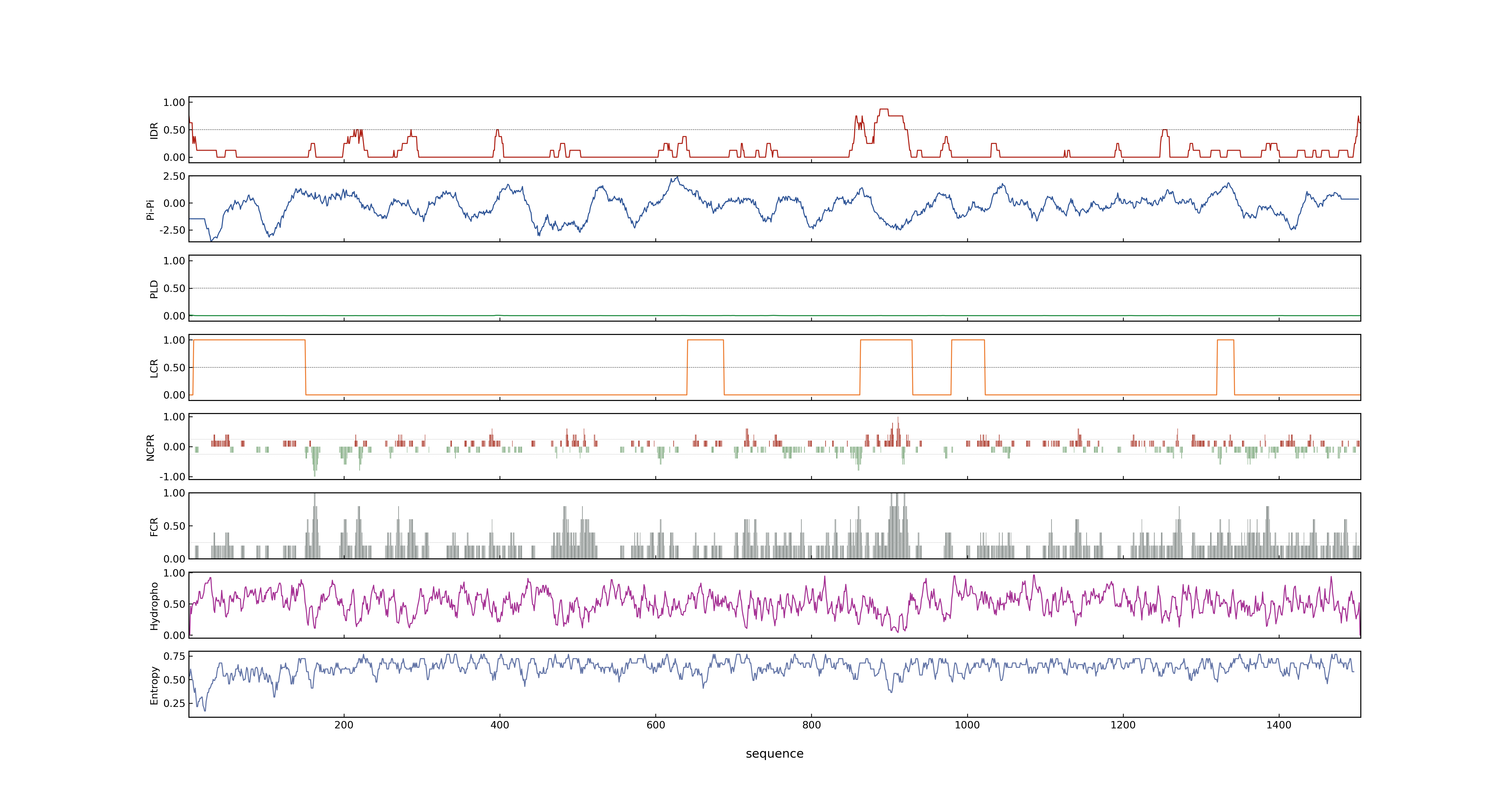Select the 1200 tick on the x-axis
Image resolution: width=1512 pixels, height=806 pixels.
(1123, 725)
